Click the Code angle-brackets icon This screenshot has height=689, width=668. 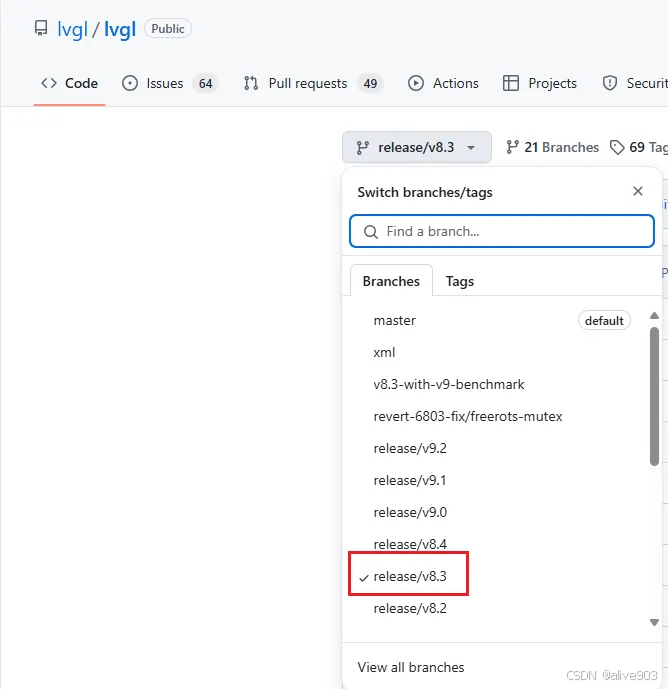(x=49, y=83)
